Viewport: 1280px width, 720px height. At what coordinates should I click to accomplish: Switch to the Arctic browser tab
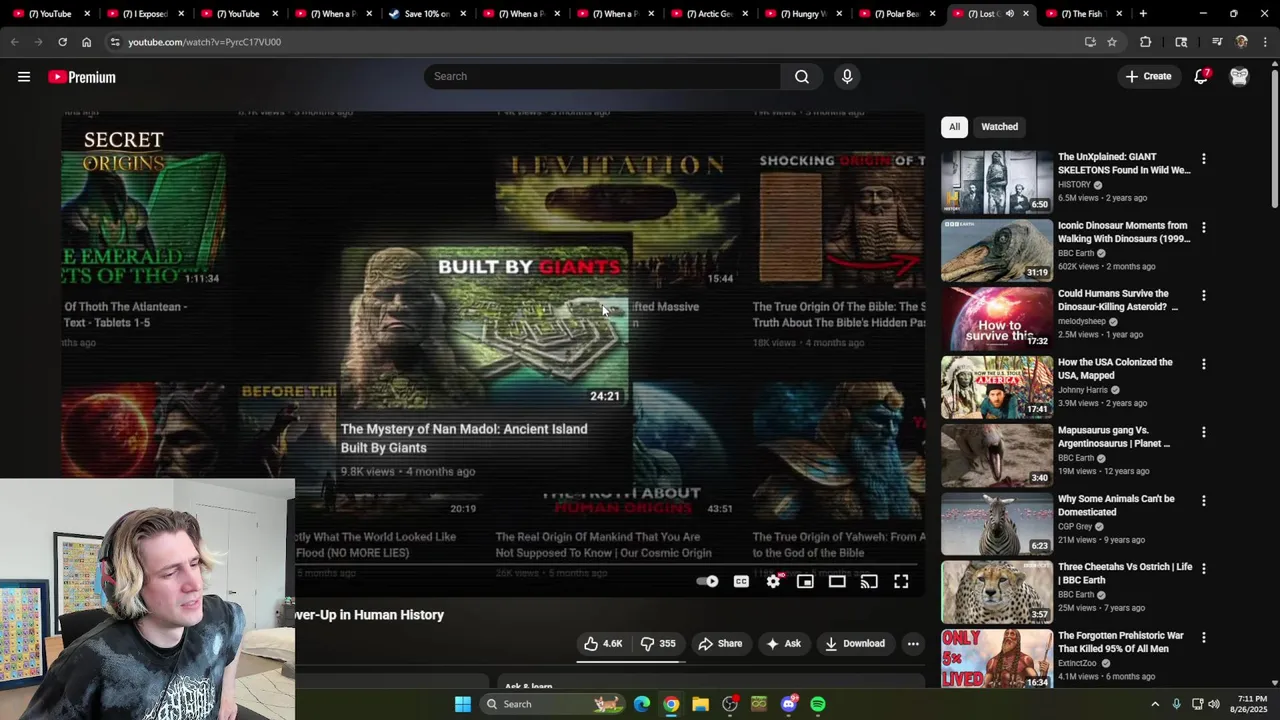[x=711, y=14]
